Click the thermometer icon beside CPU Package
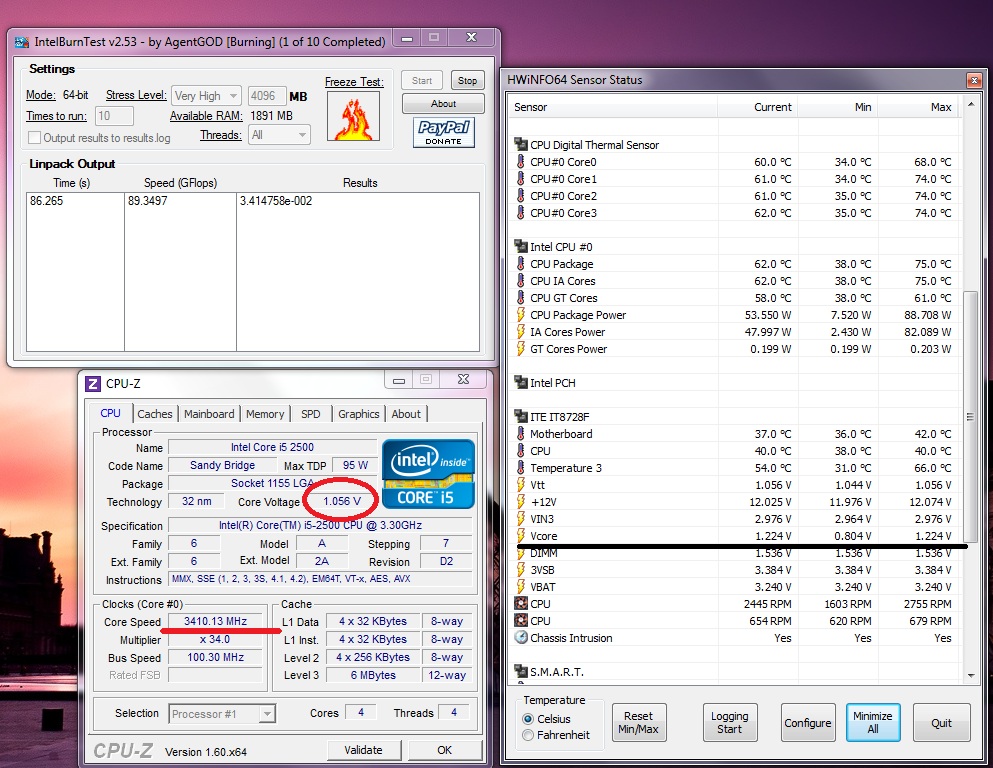 click(x=521, y=263)
